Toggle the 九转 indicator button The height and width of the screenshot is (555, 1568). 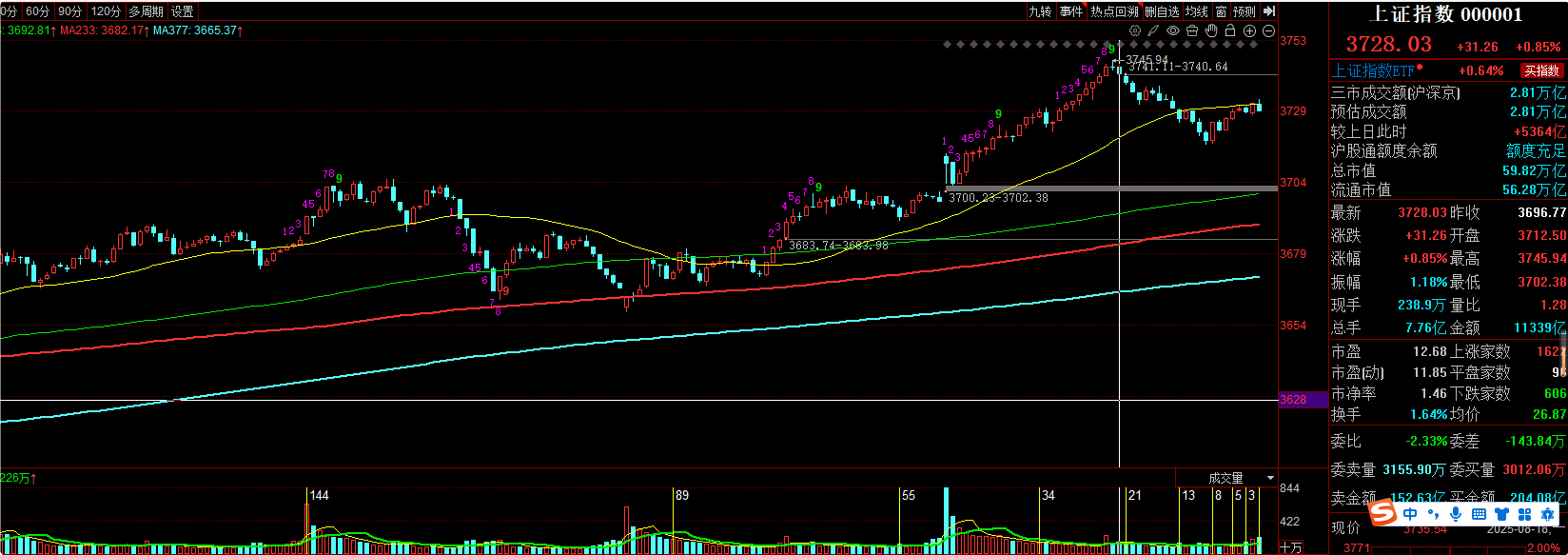click(x=1040, y=11)
